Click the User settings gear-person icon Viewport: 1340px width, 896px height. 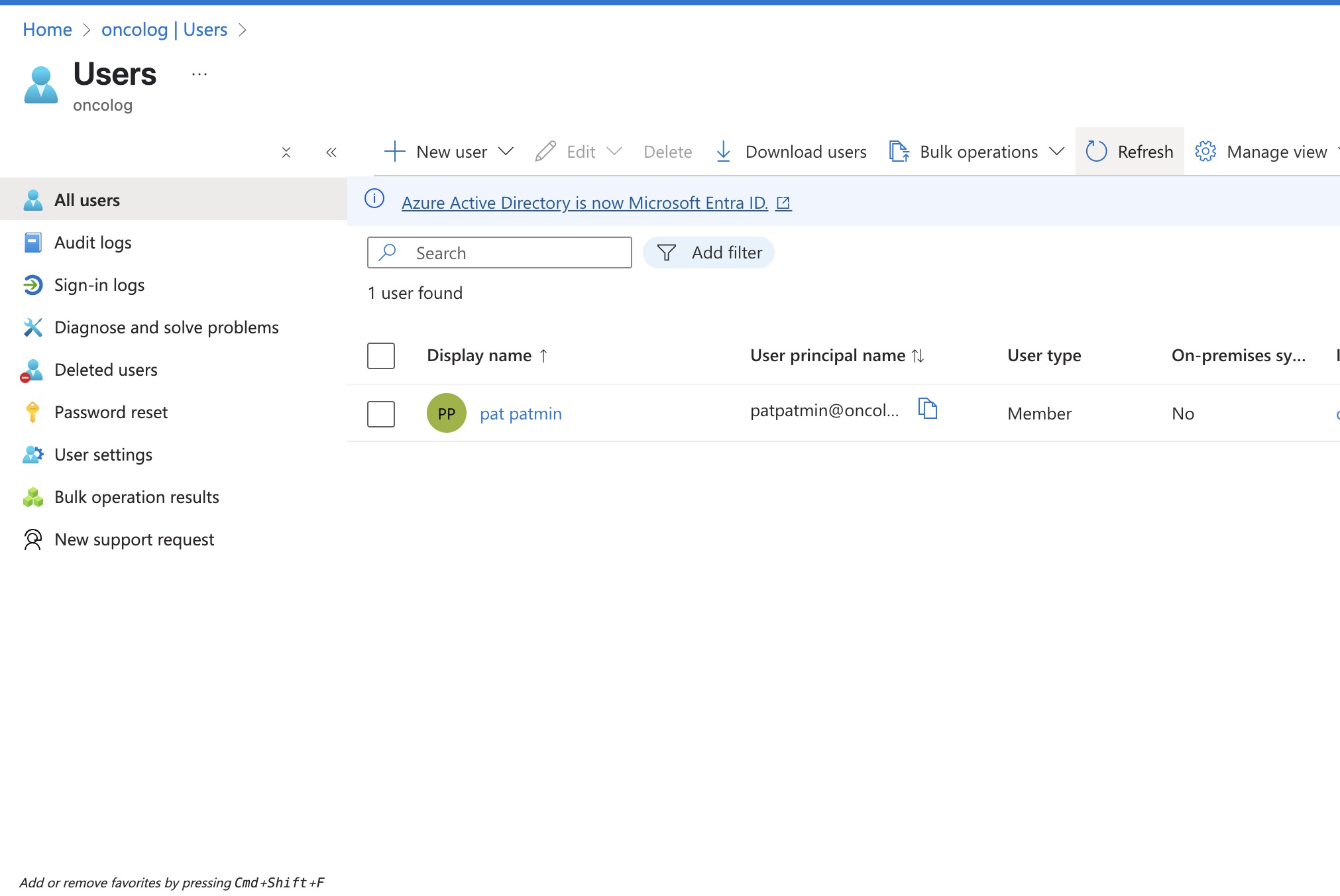pyautogui.click(x=32, y=455)
